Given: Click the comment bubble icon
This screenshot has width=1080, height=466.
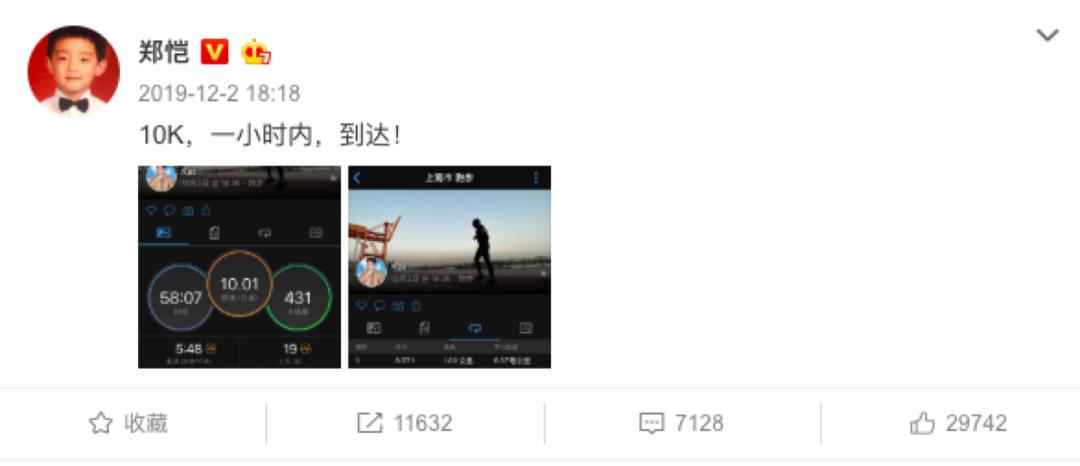Looking at the screenshot, I should pos(652,424).
